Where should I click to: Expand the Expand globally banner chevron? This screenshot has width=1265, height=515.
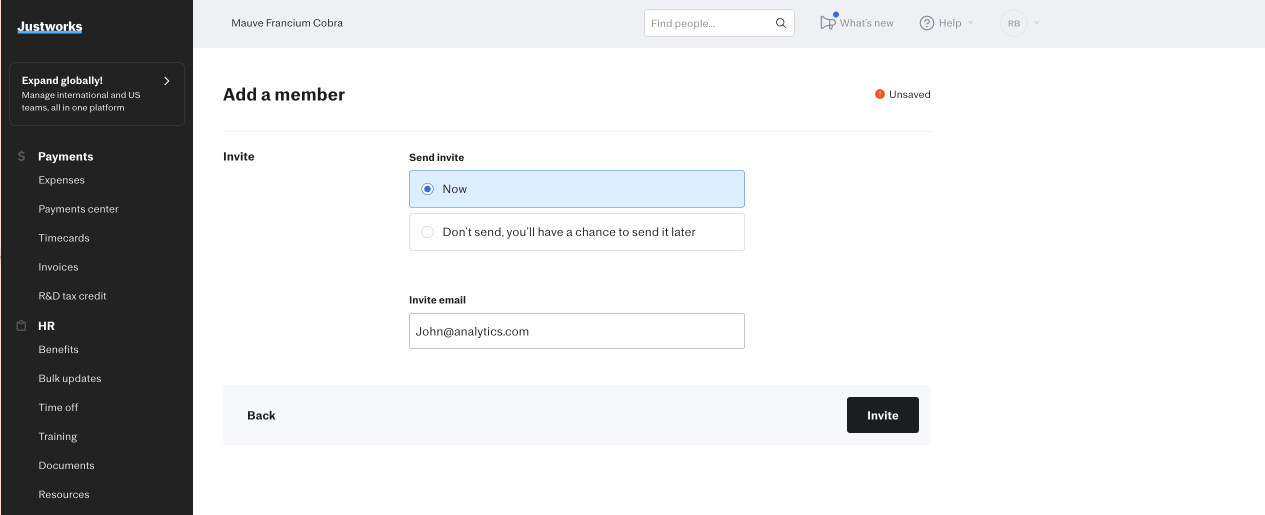tap(166, 81)
